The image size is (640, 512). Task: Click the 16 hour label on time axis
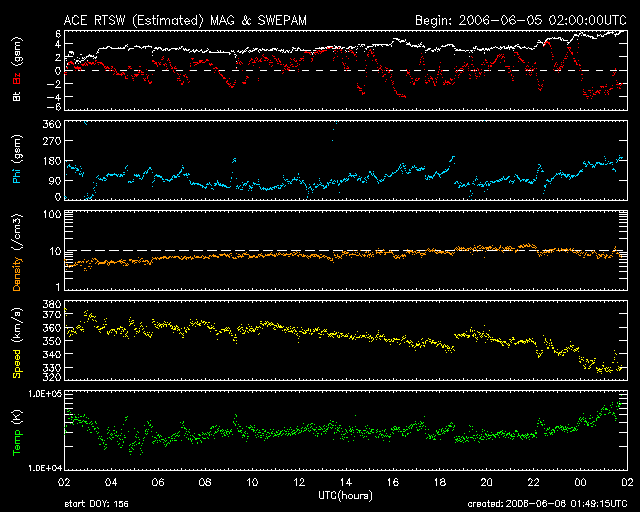pos(393,482)
